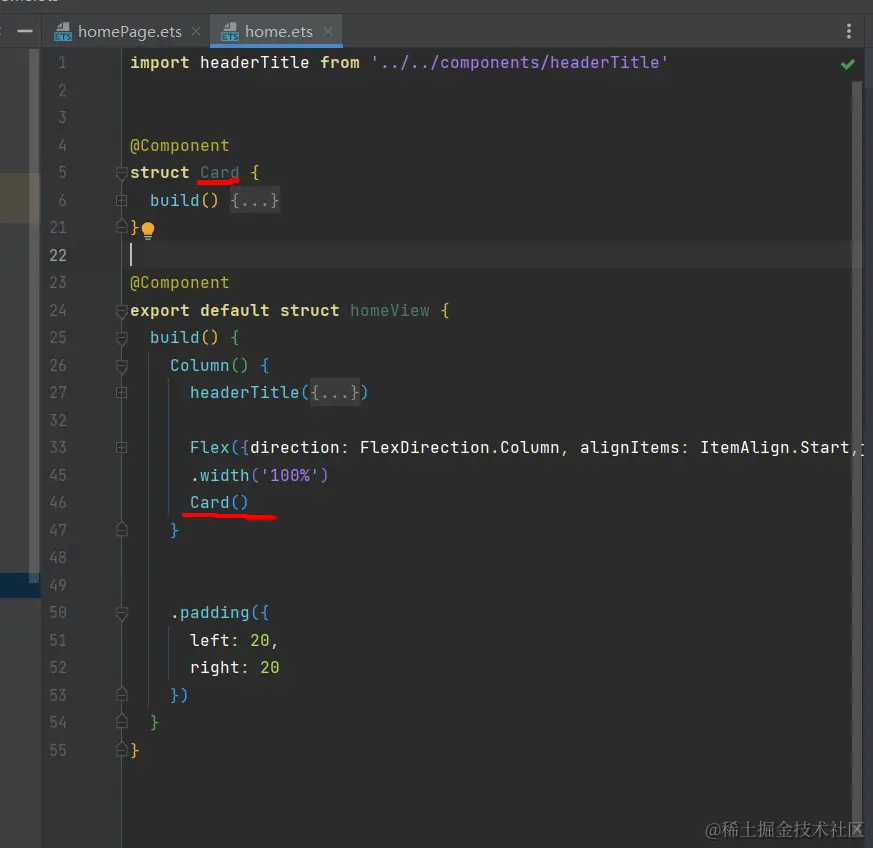The height and width of the screenshot is (848, 873).
Task: Click the Column() call on line 26
Action: click(209, 365)
